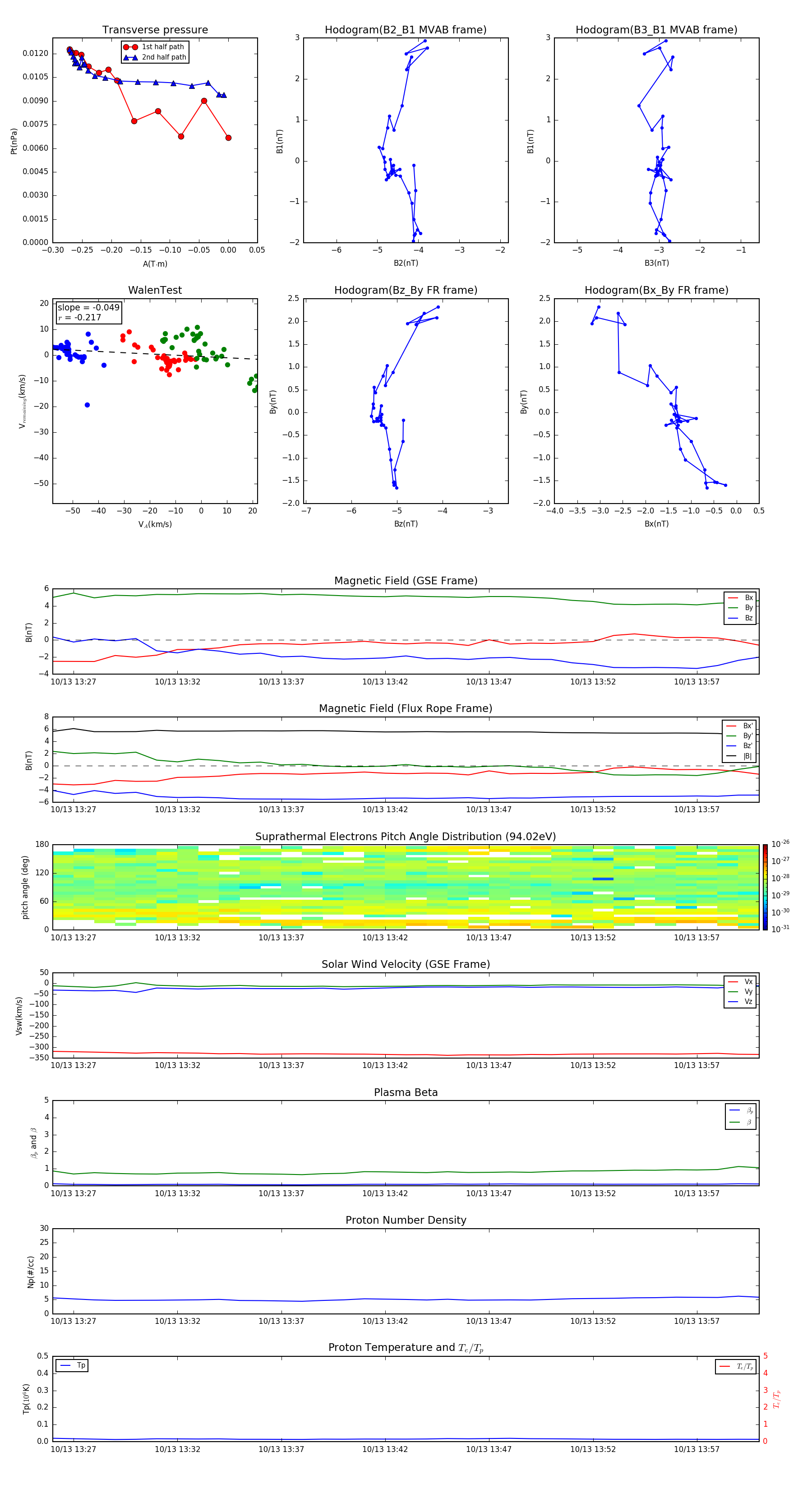Click the 'Solar Wind Velocity (GSE Frame)' title

tap(406, 965)
